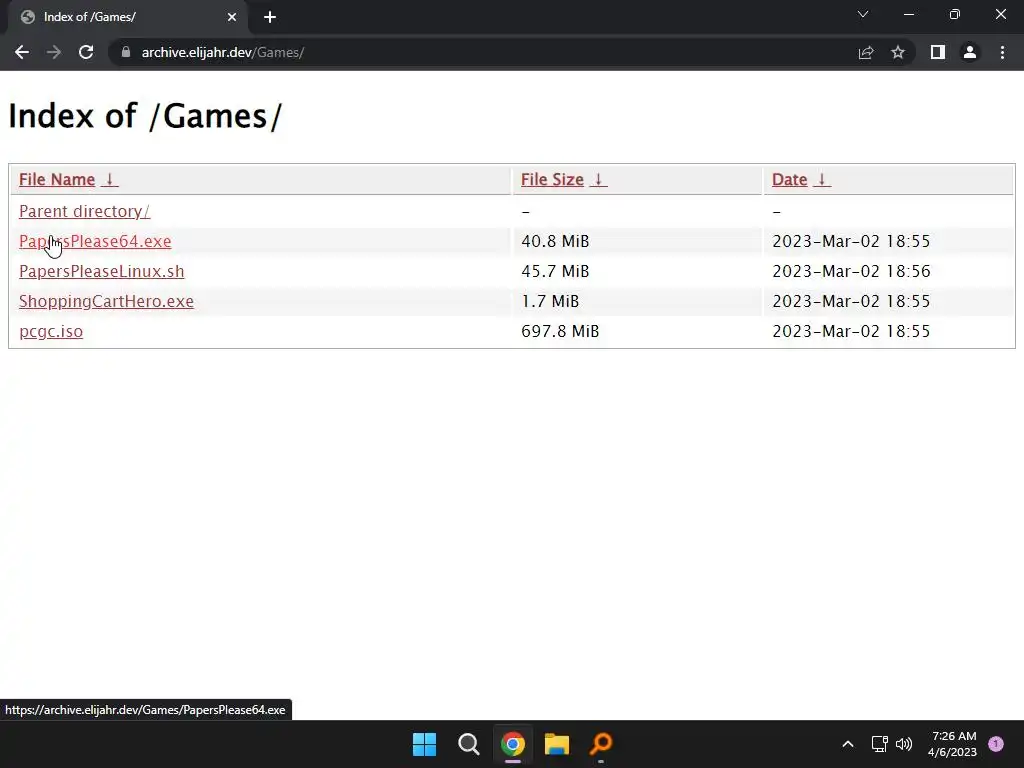Click the Date descending arrow

click(x=822, y=180)
